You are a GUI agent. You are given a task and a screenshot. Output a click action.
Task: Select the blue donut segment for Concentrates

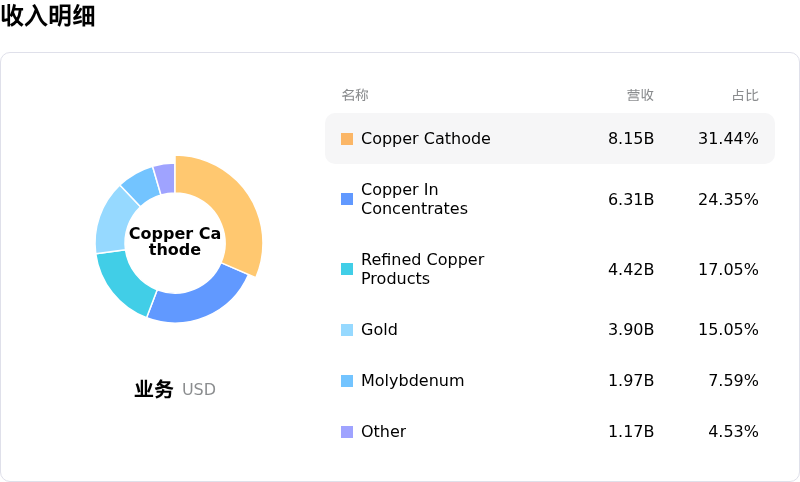click(x=200, y=297)
